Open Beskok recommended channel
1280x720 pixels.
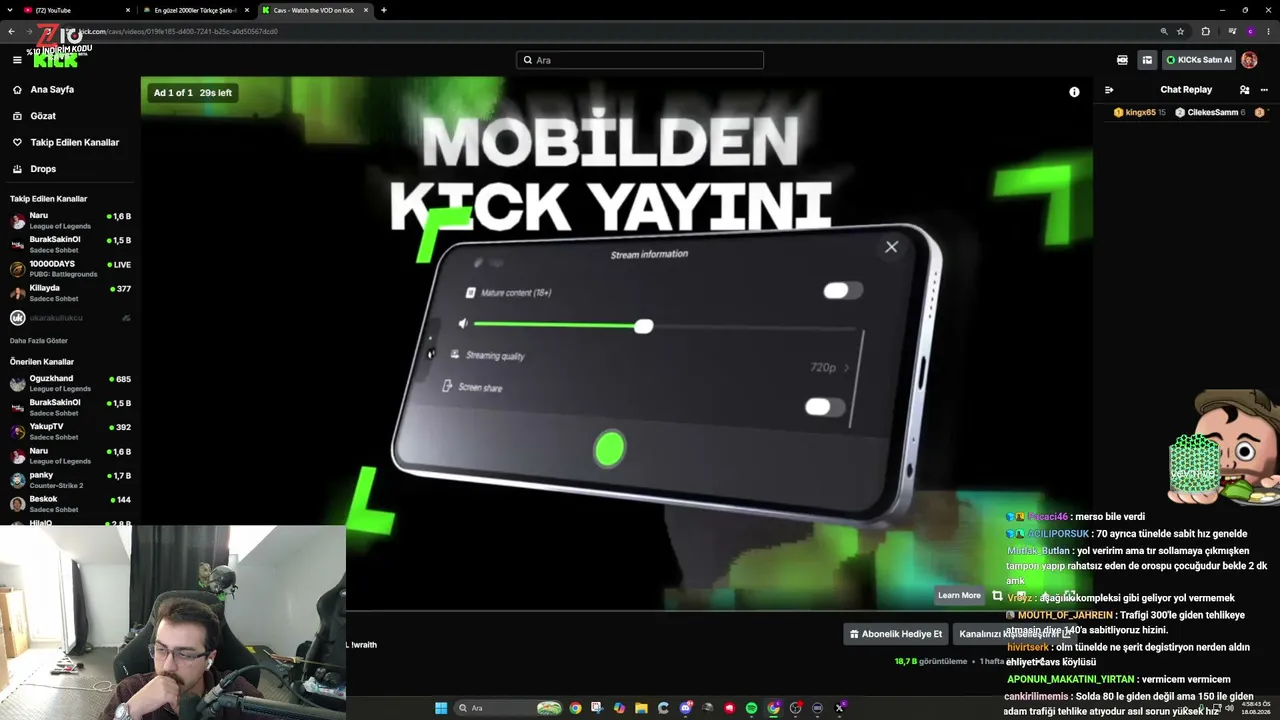pyautogui.click(x=70, y=504)
